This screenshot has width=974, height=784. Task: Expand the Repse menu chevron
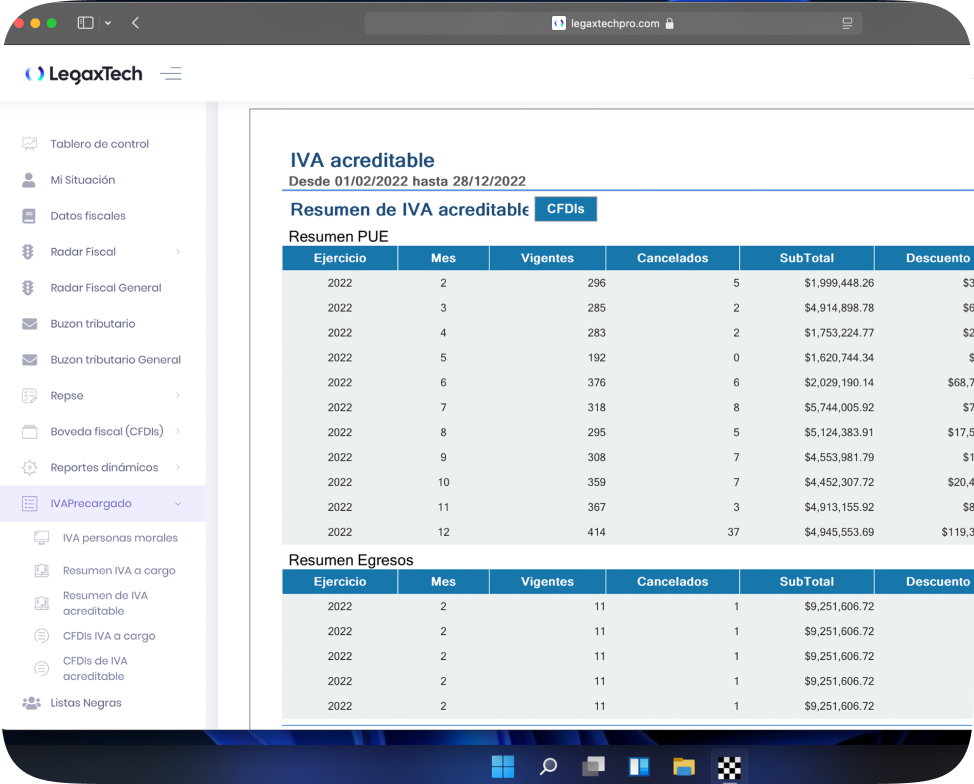(x=178, y=396)
